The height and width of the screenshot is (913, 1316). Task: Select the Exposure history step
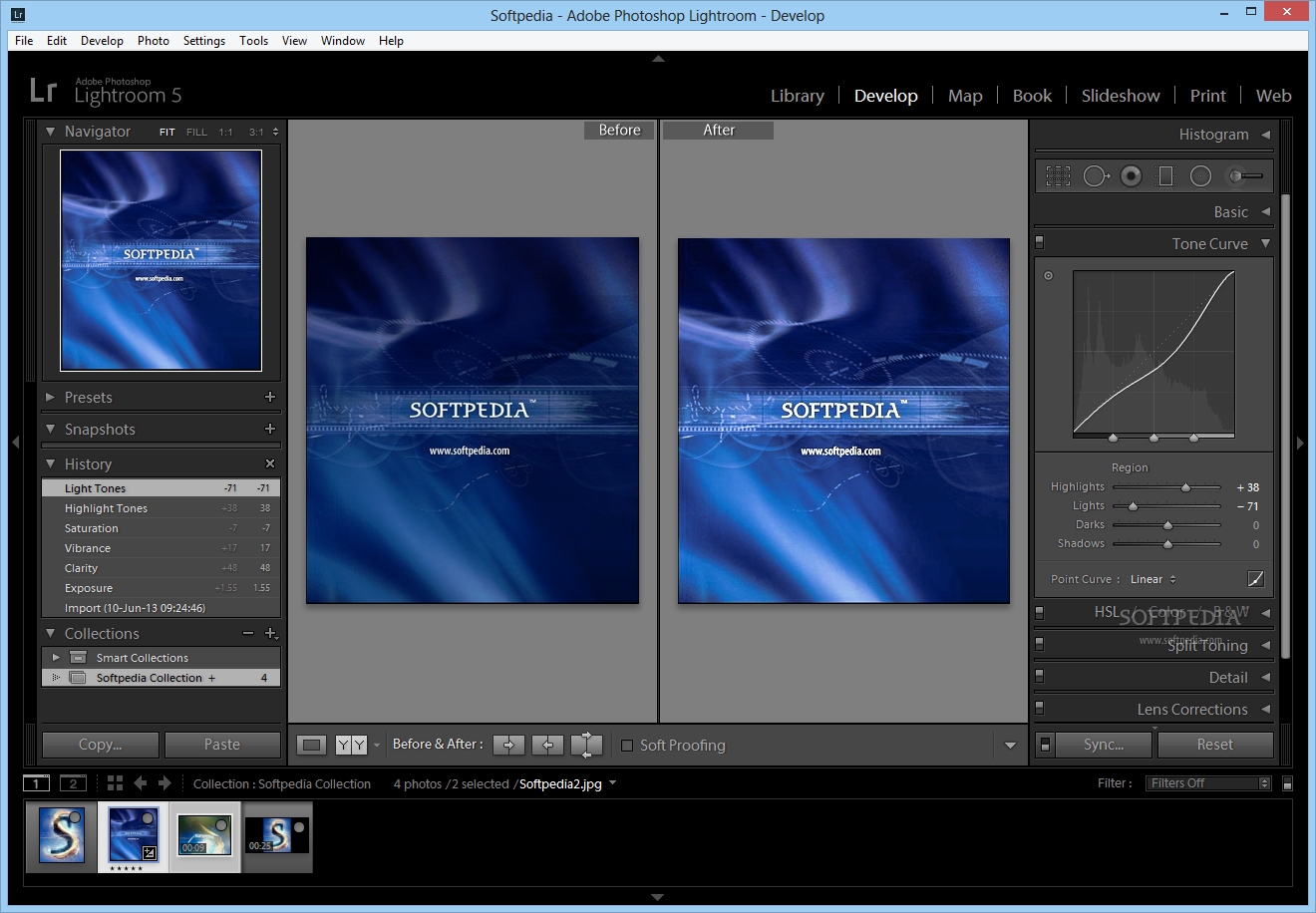(161, 588)
